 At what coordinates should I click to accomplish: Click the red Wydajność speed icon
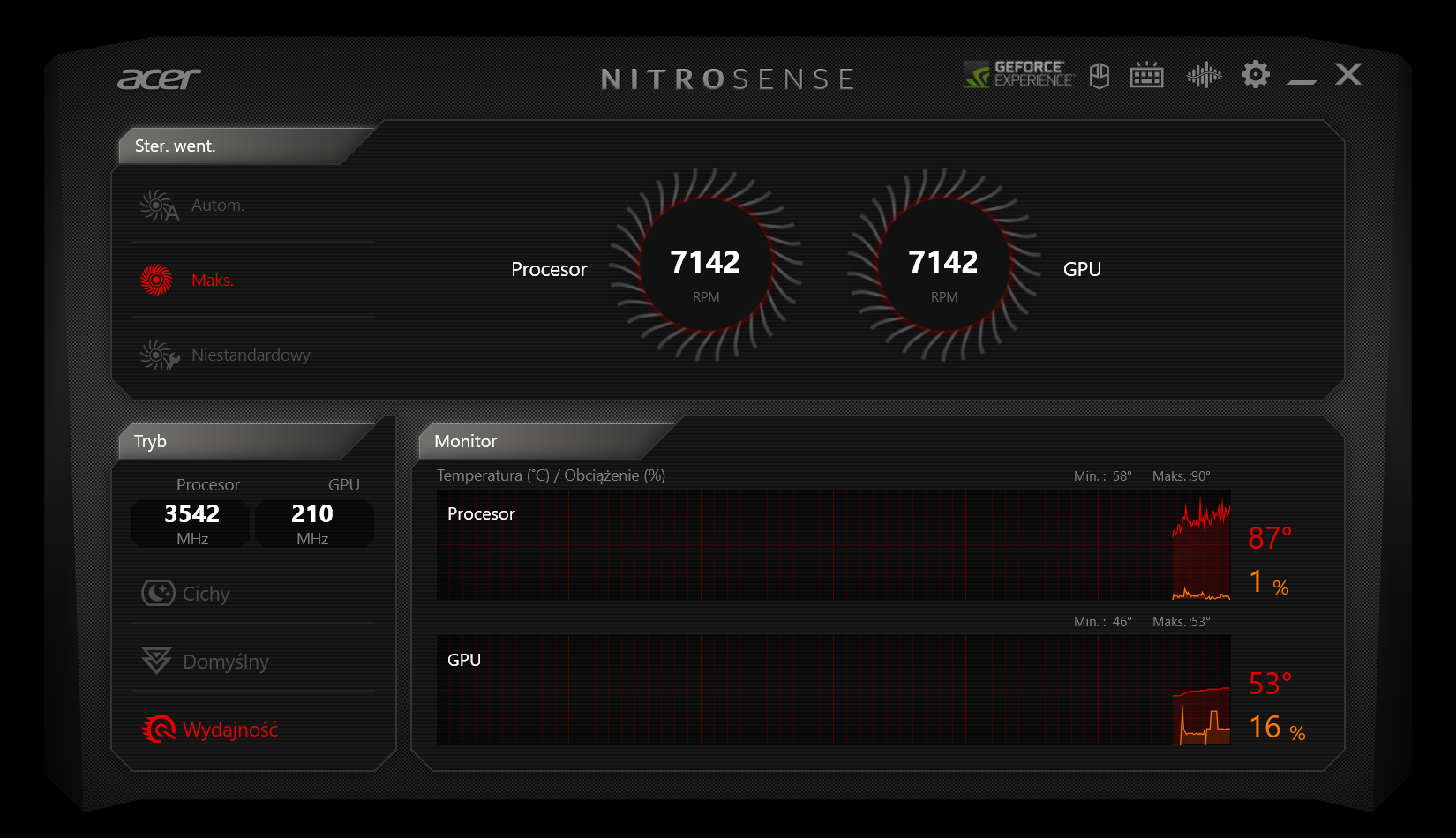pyautogui.click(x=159, y=729)
